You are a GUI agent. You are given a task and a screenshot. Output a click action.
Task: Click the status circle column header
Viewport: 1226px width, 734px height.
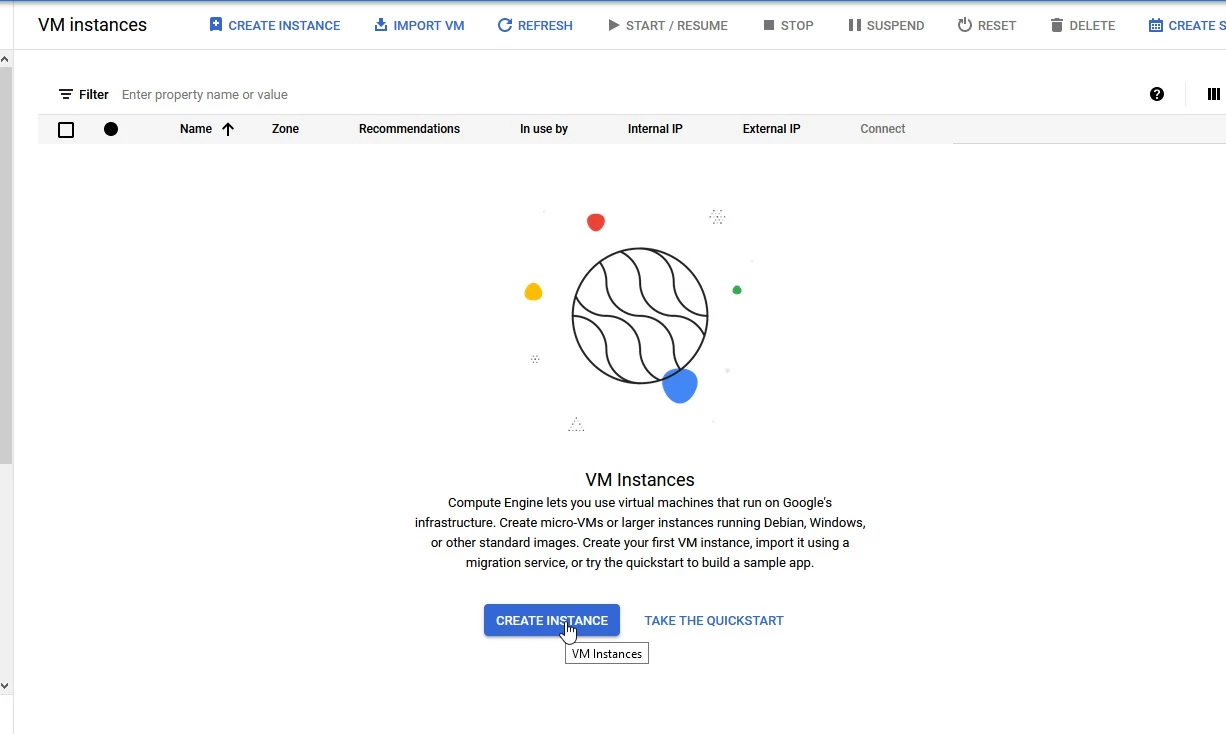(x=111, y=129)
